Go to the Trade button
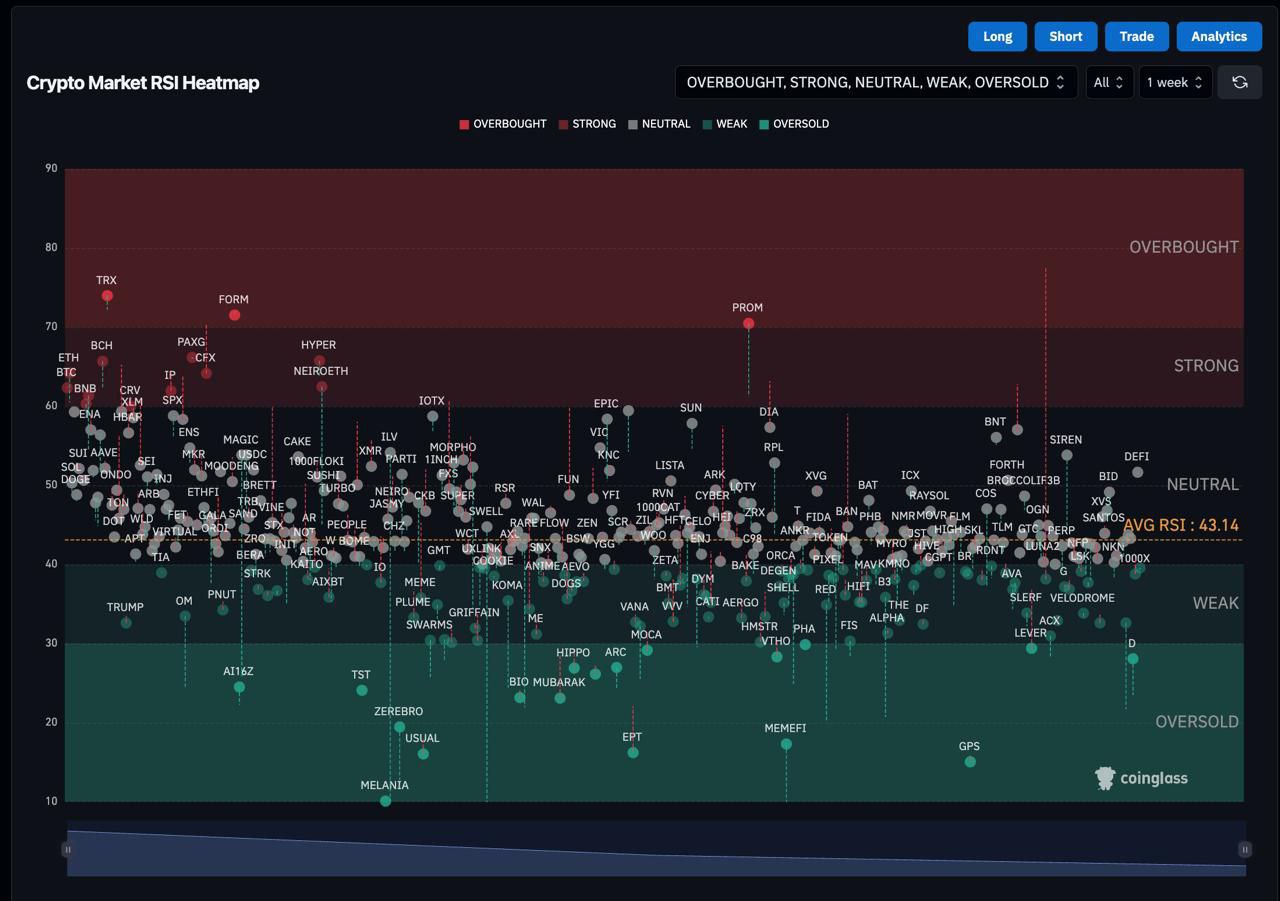 [x=1137, y=36]
